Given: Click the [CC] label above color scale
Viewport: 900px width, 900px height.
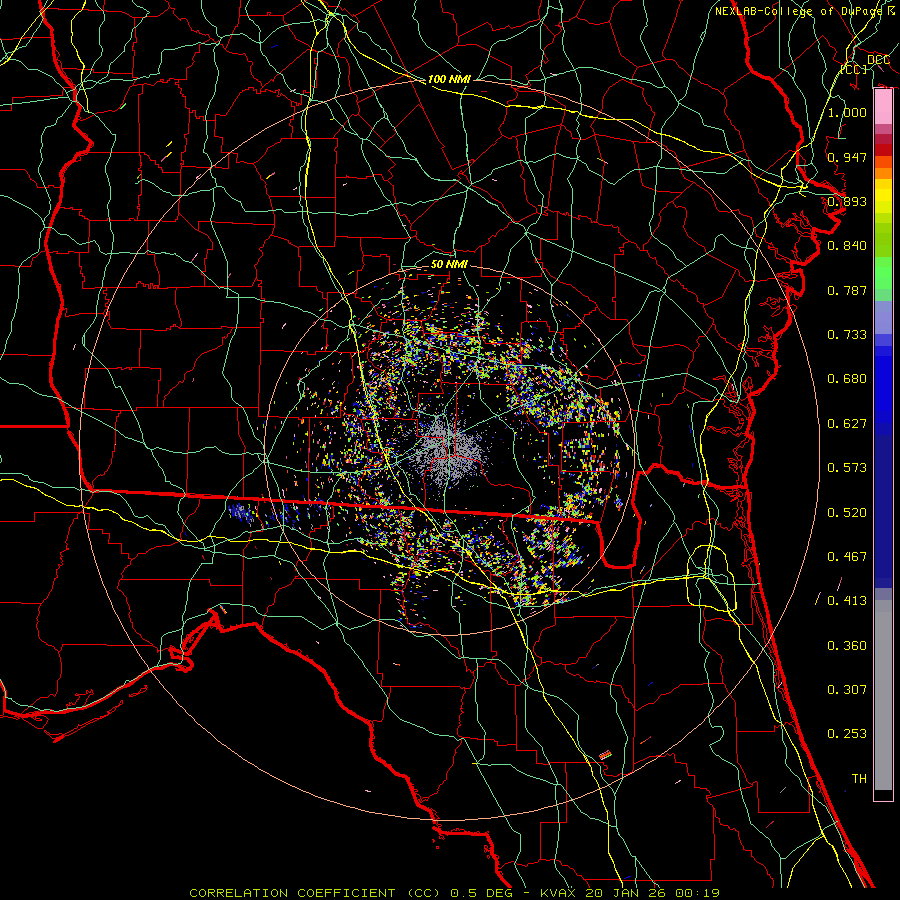Looking at the screenshot, I should tap(852, 70).
